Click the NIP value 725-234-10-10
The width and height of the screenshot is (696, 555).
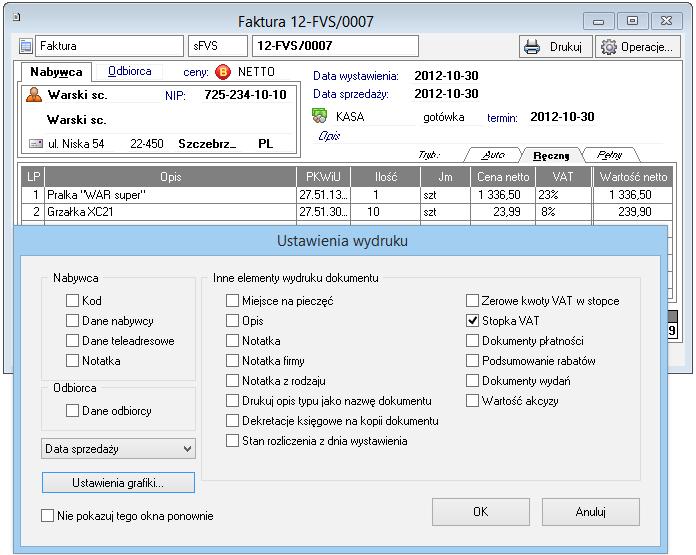click(x=245, y=95)
